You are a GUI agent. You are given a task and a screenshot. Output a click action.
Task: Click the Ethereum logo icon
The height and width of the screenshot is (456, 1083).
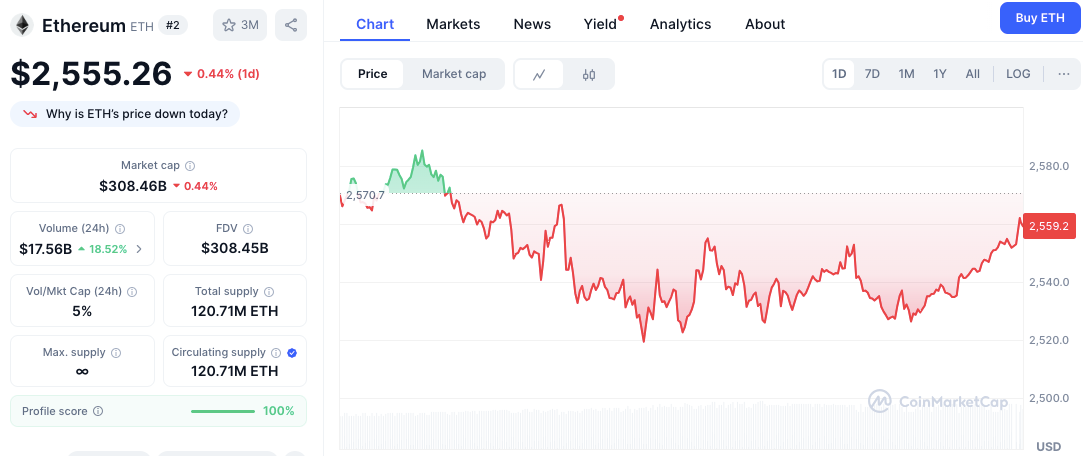click(x=22, y=26)
